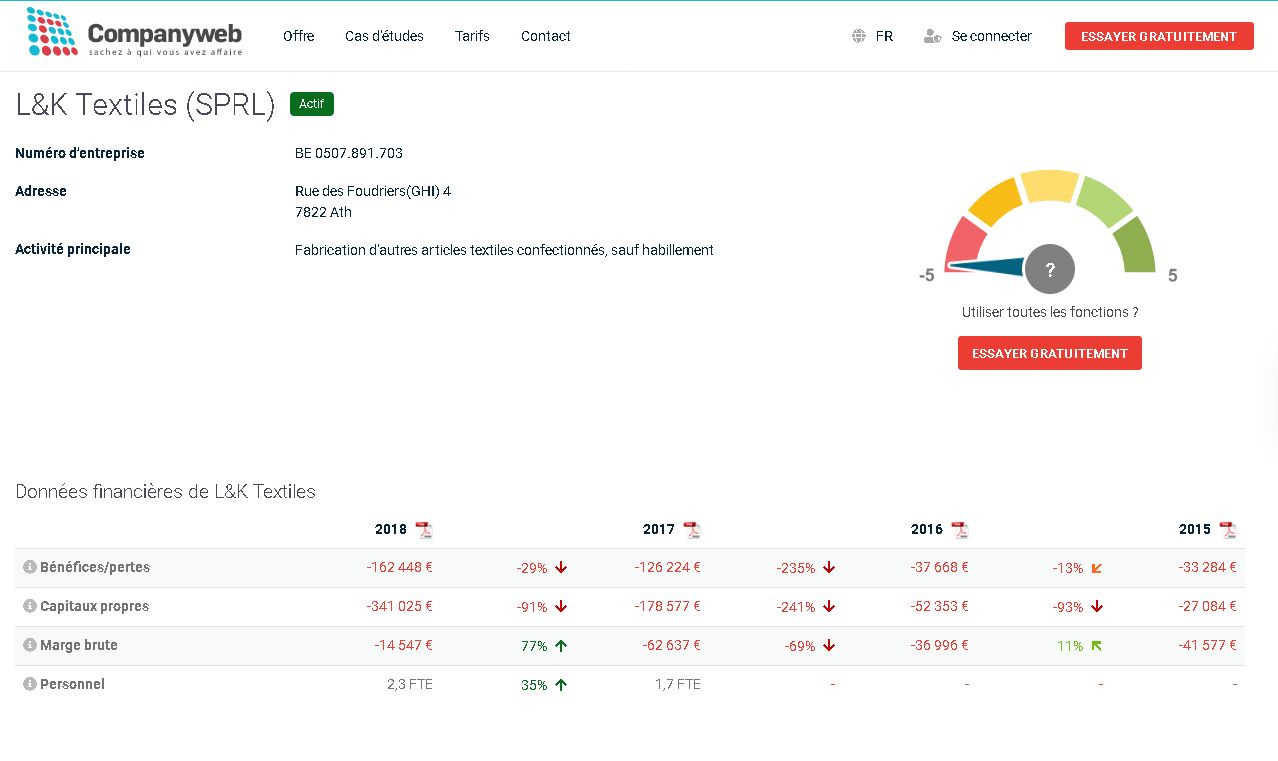Click ESSAYER GRATUITEMENT below the gauge
Viewport: 1278px width, 761px height.
(x=1050, y=353)
